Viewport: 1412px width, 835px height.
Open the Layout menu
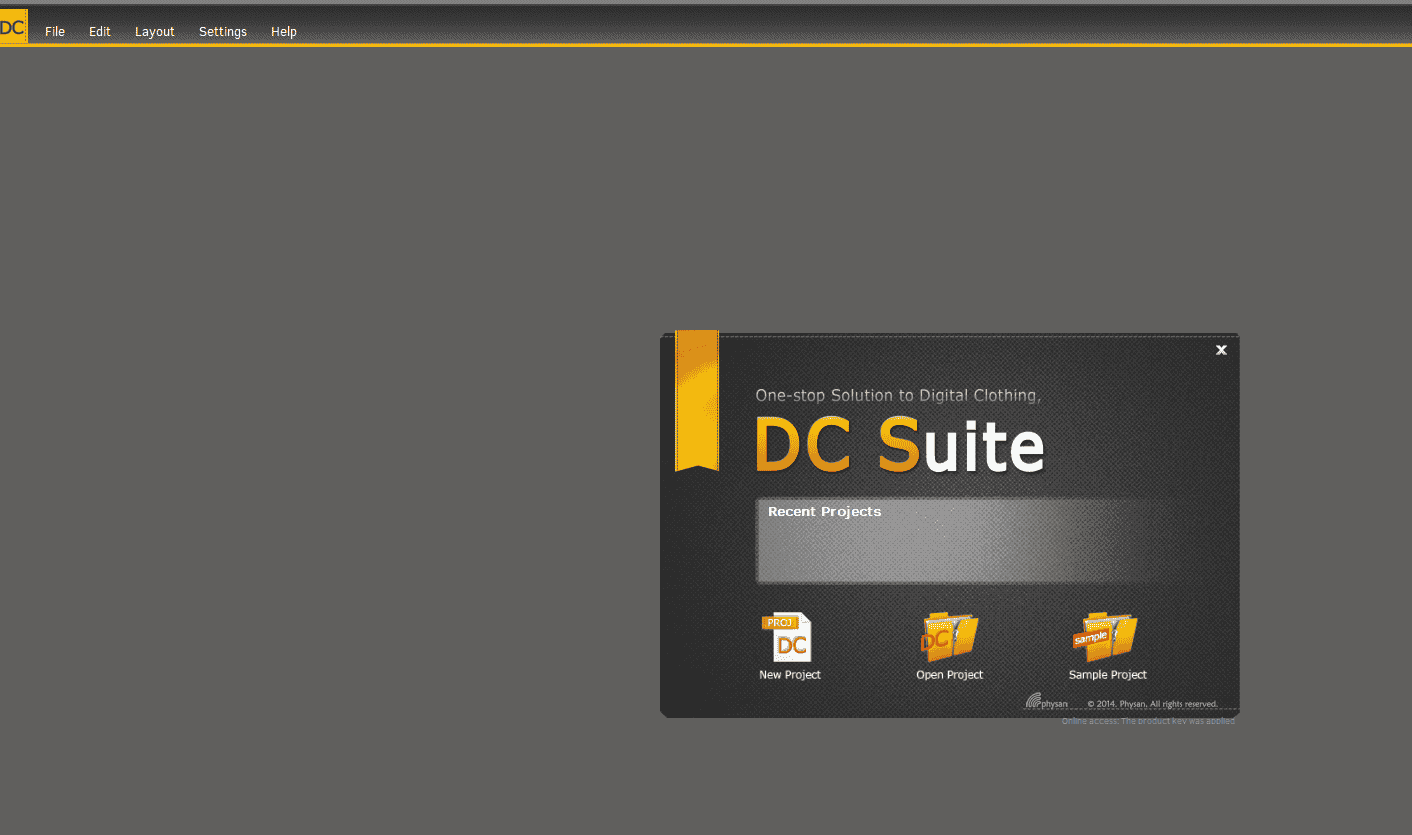click(154, 31)
